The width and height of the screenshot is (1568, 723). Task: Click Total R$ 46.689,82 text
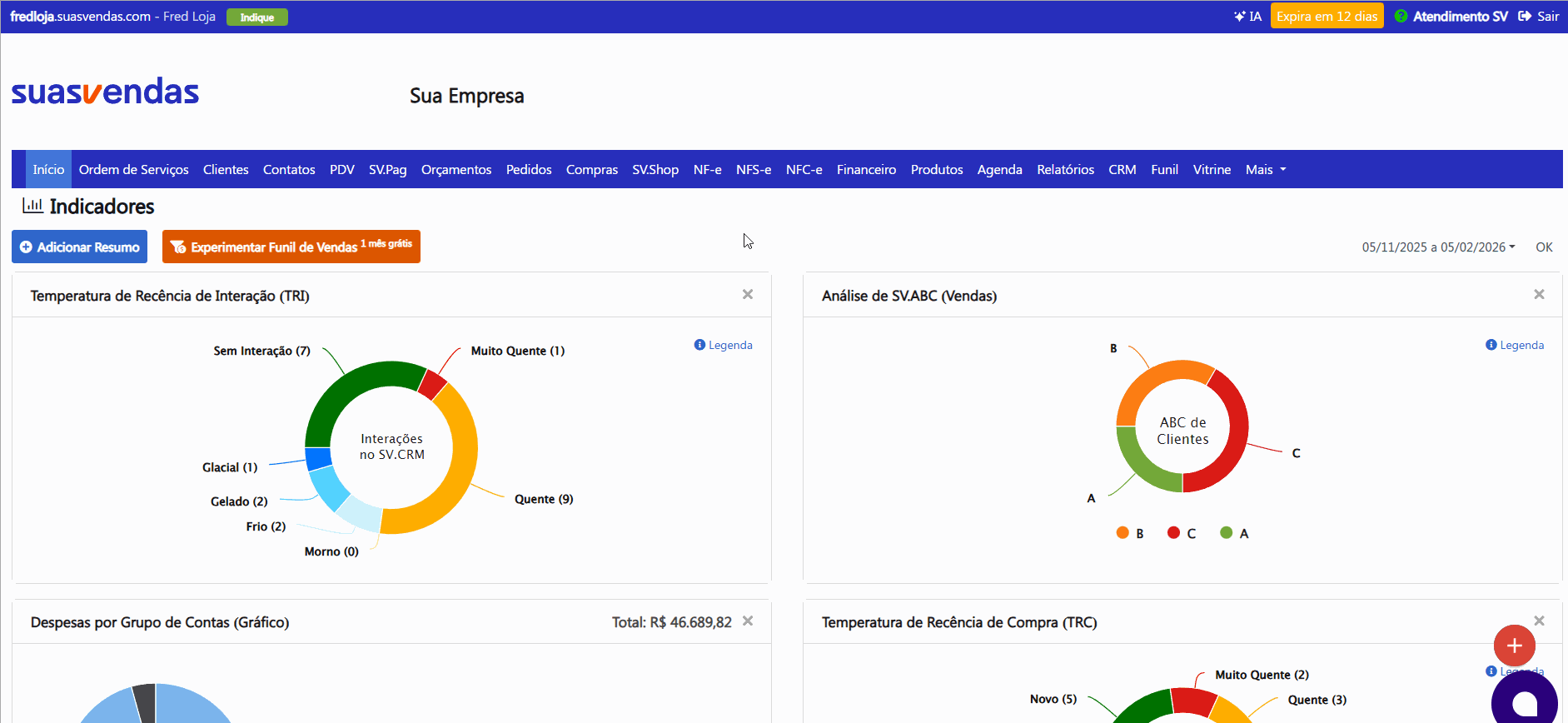point(672,622)
